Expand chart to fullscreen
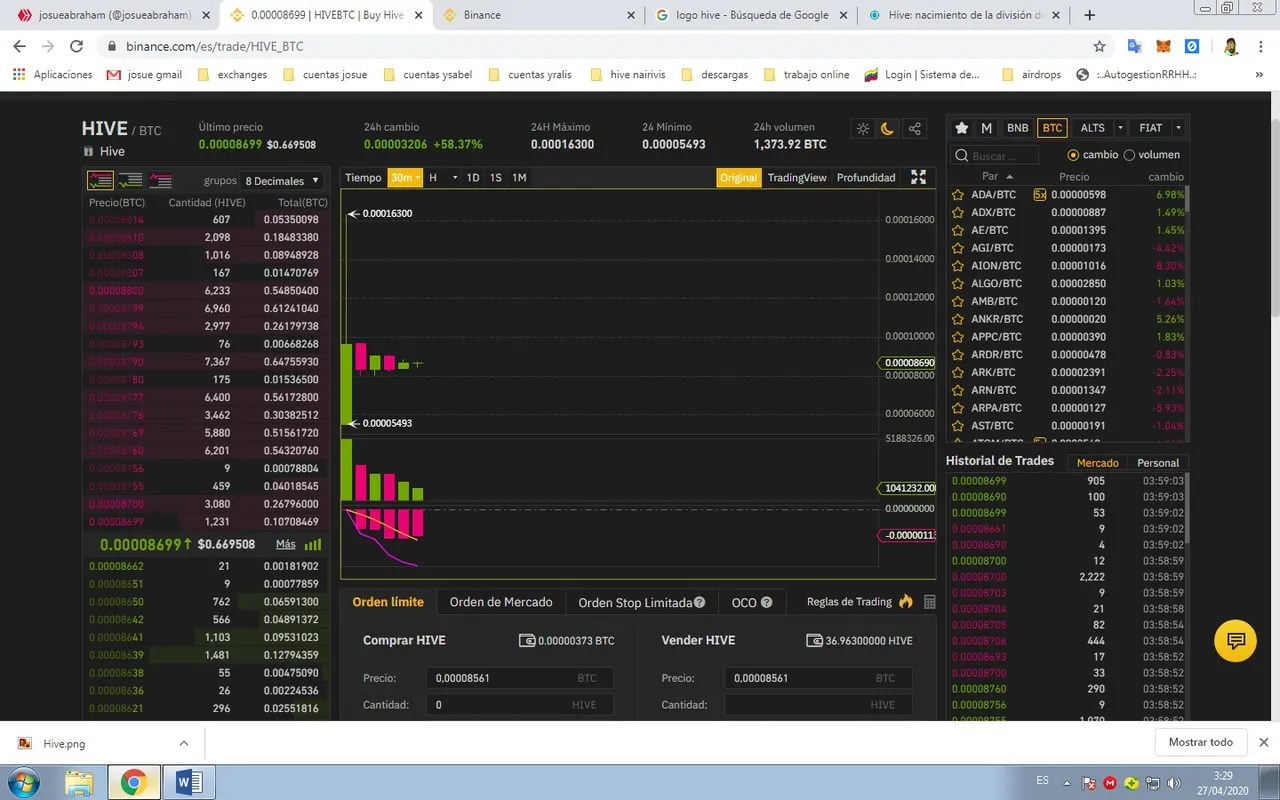Screen dimensions: 1280x800 coord(919,177)
